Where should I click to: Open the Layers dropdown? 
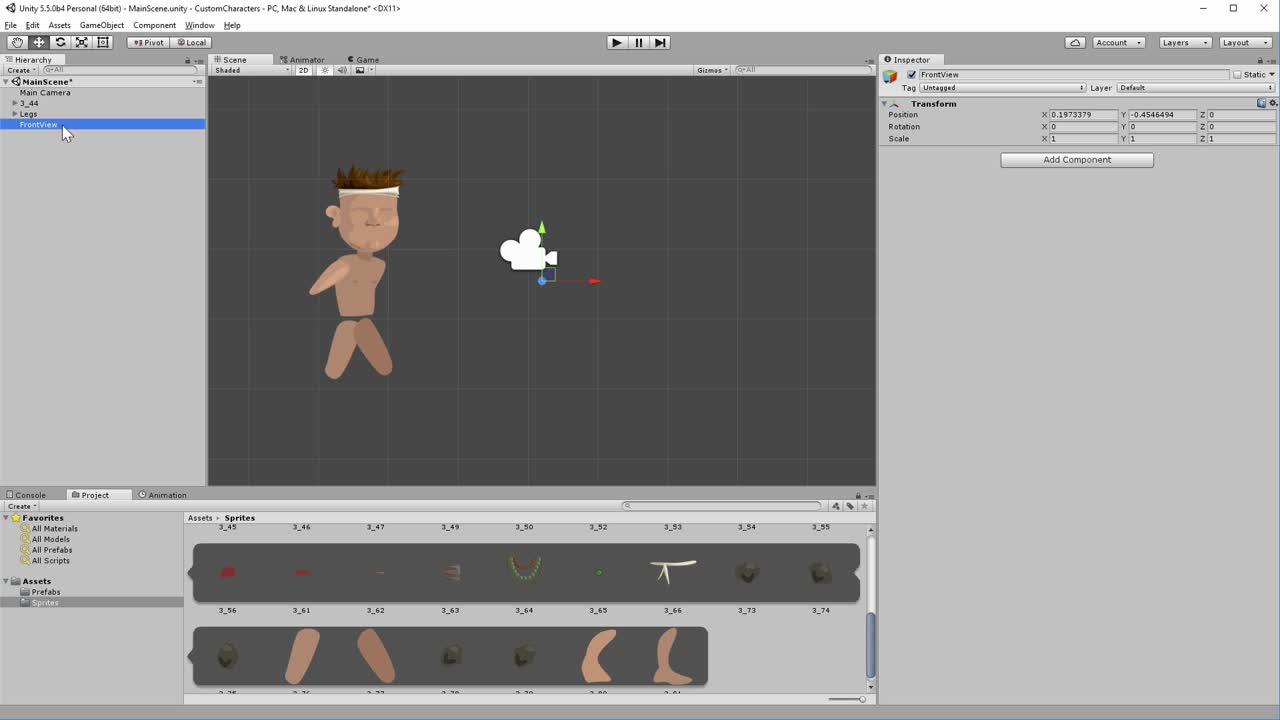(1185, 42)
